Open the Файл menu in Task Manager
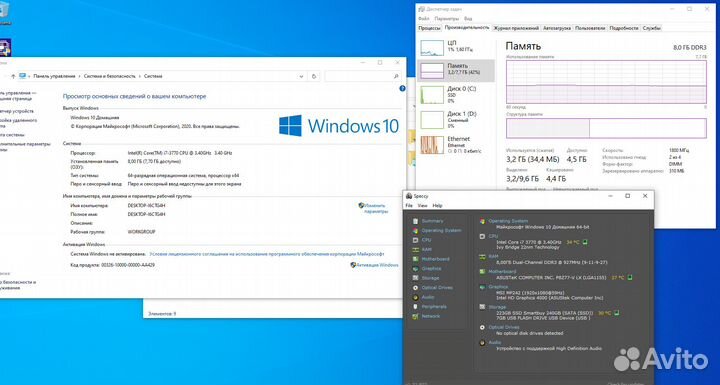The height and width of the screenshot is (385, 720). [423, 19]
